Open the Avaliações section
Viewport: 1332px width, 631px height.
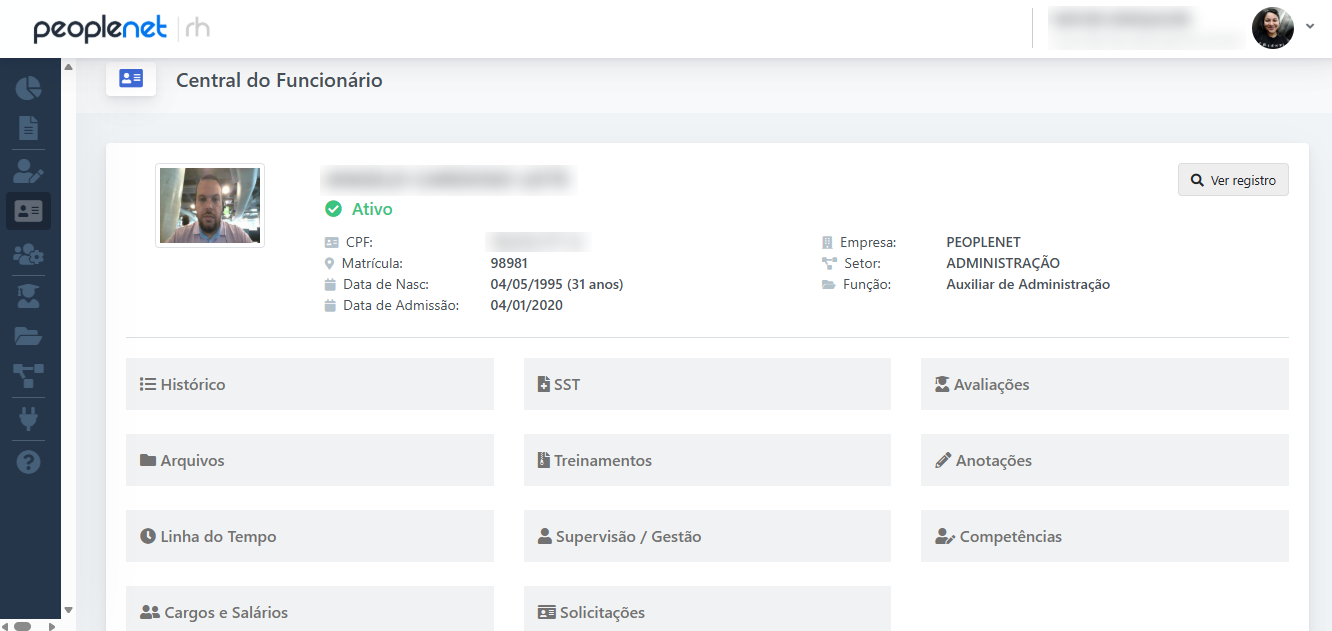coord(1105,384)
